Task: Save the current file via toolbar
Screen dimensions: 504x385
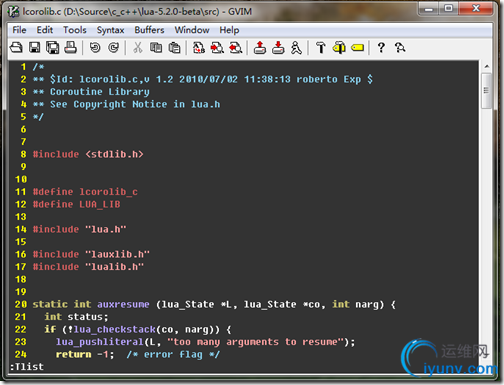Action: 34,48
